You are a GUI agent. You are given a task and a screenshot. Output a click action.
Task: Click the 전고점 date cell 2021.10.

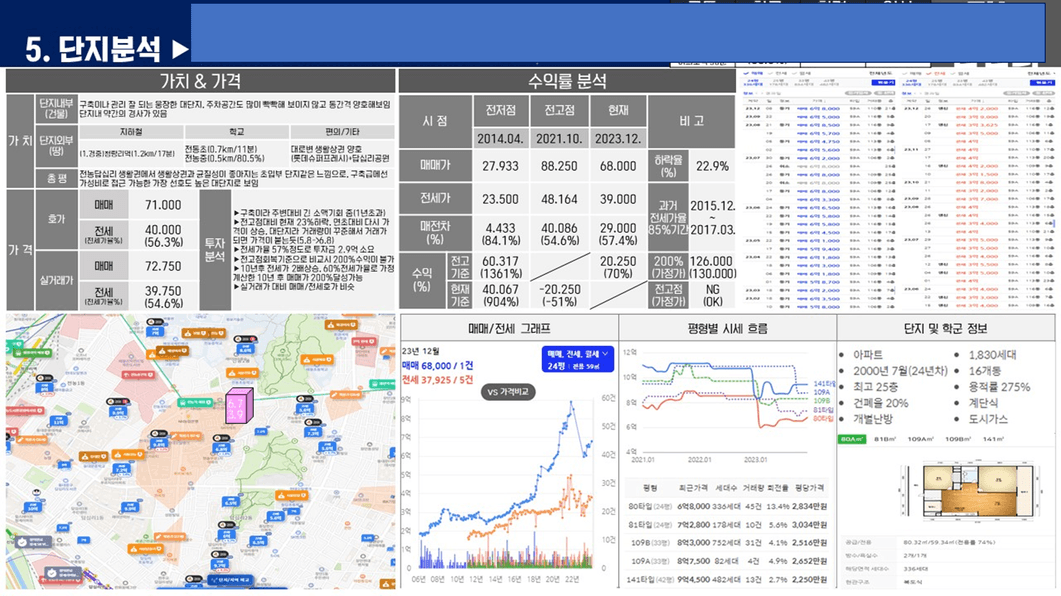559,138
